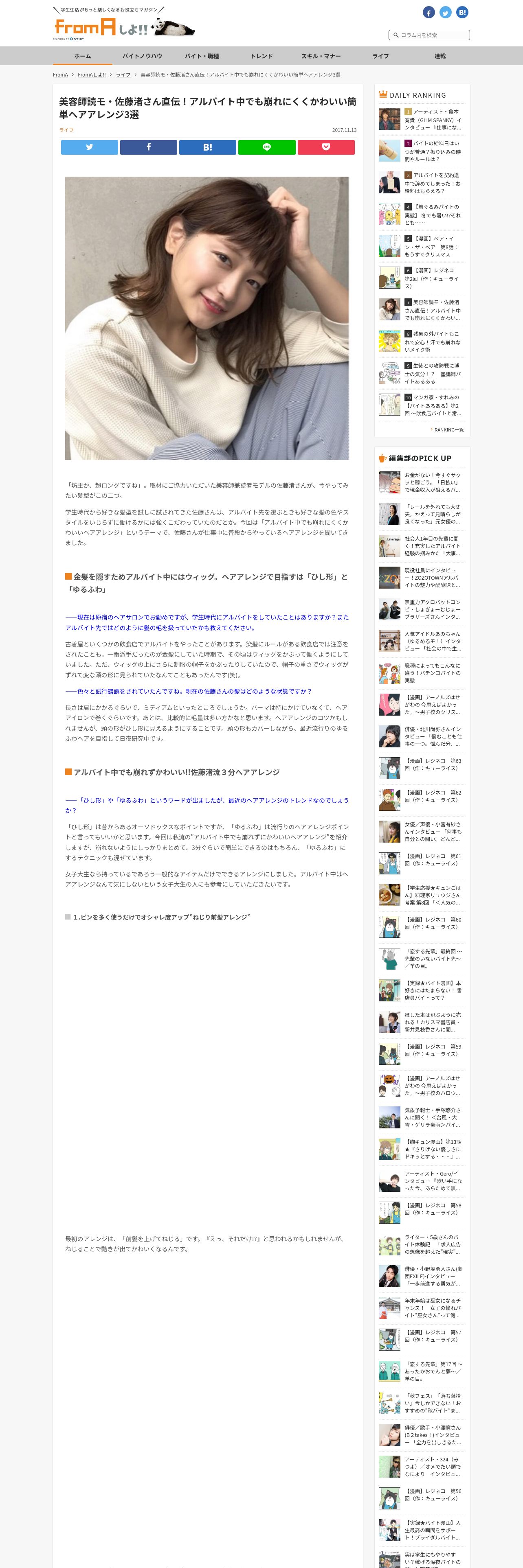This screenshot has height=1568, width=523.
Task: Open the トレンド navigation tab
Action: tap(262, 56)
